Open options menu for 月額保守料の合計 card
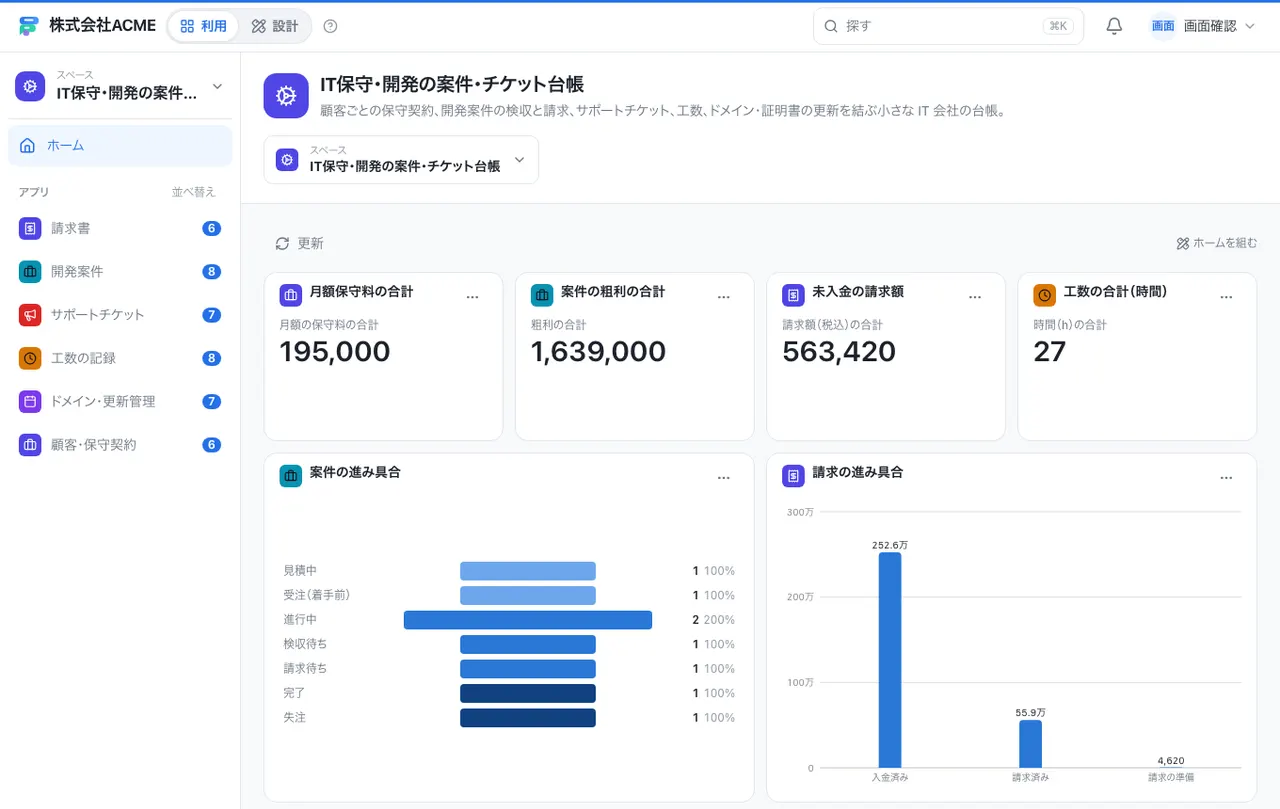This screenshot has height=809, width=1280. tap(473, 297)
